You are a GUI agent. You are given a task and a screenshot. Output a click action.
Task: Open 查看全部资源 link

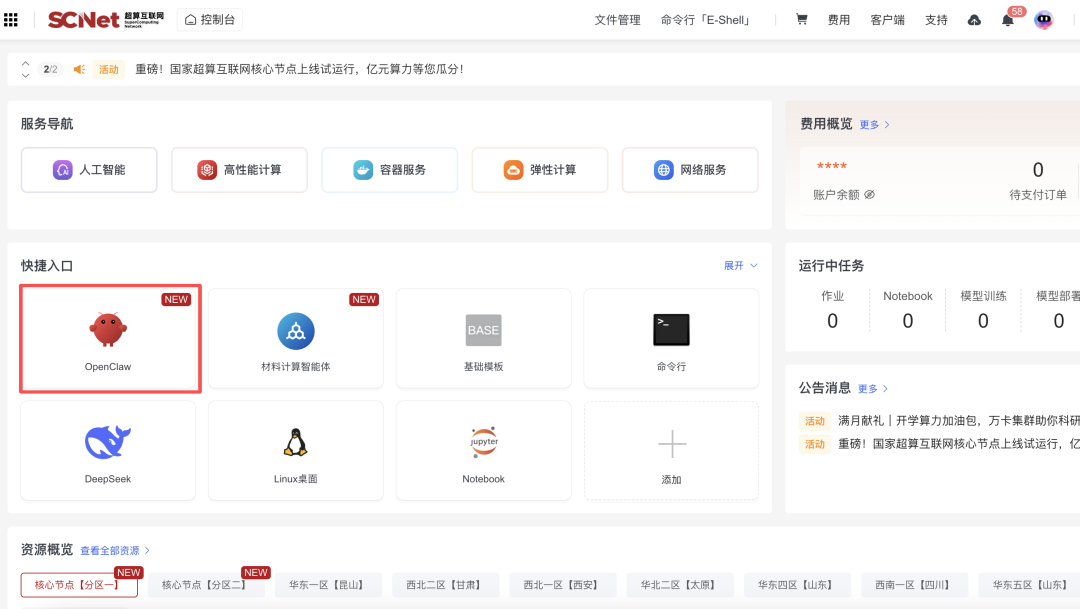[x=113, y=550]
